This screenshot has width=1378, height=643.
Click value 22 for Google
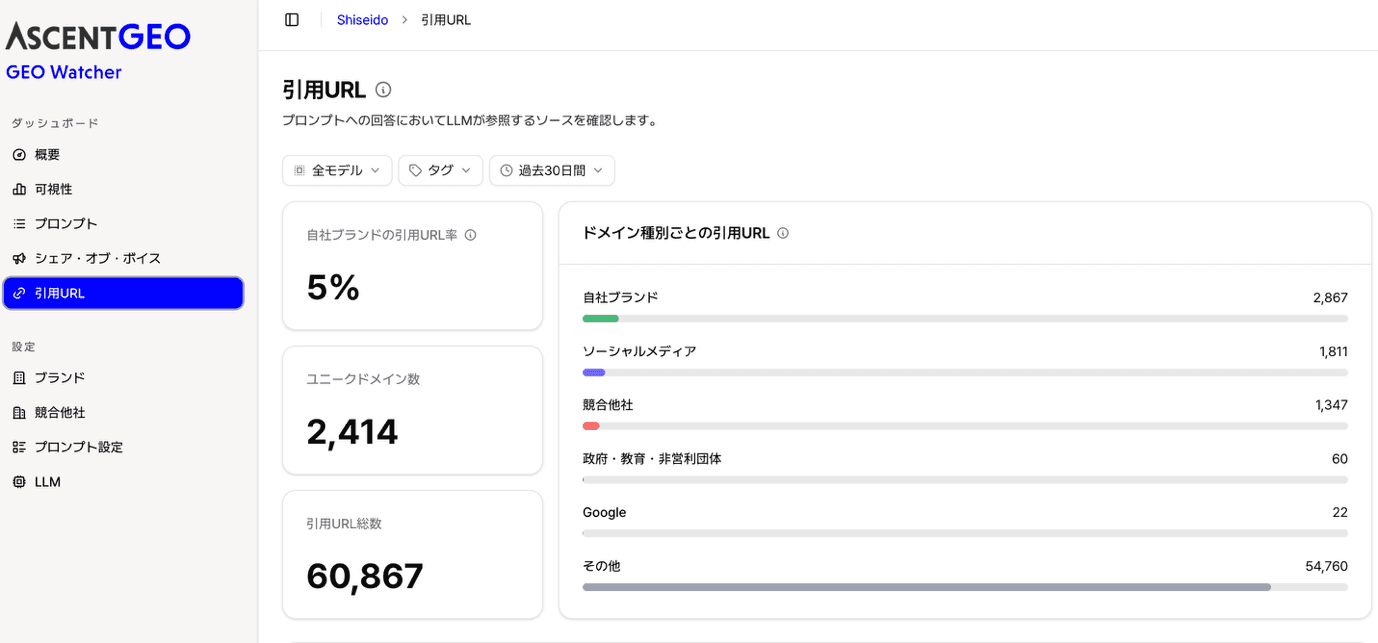point(1340,512)
